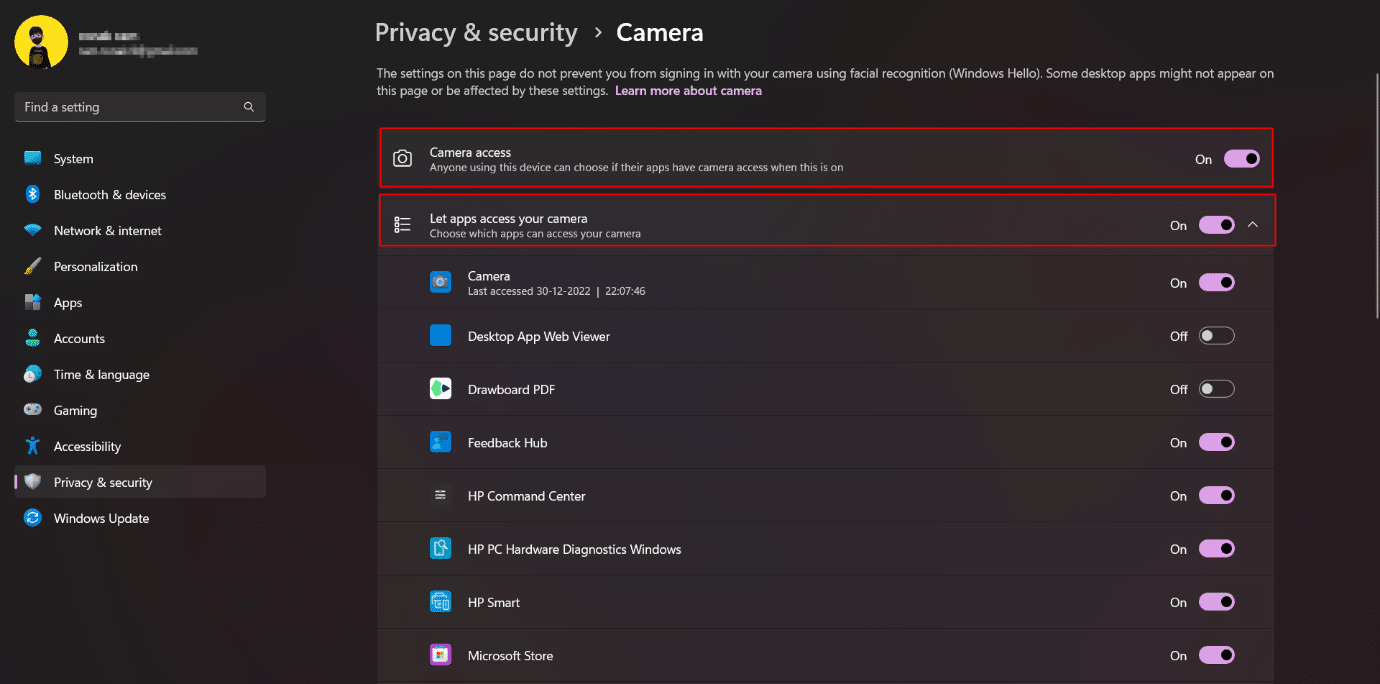Open Gaming settings
Viewport: 1380px width, 684px height.
140,411
